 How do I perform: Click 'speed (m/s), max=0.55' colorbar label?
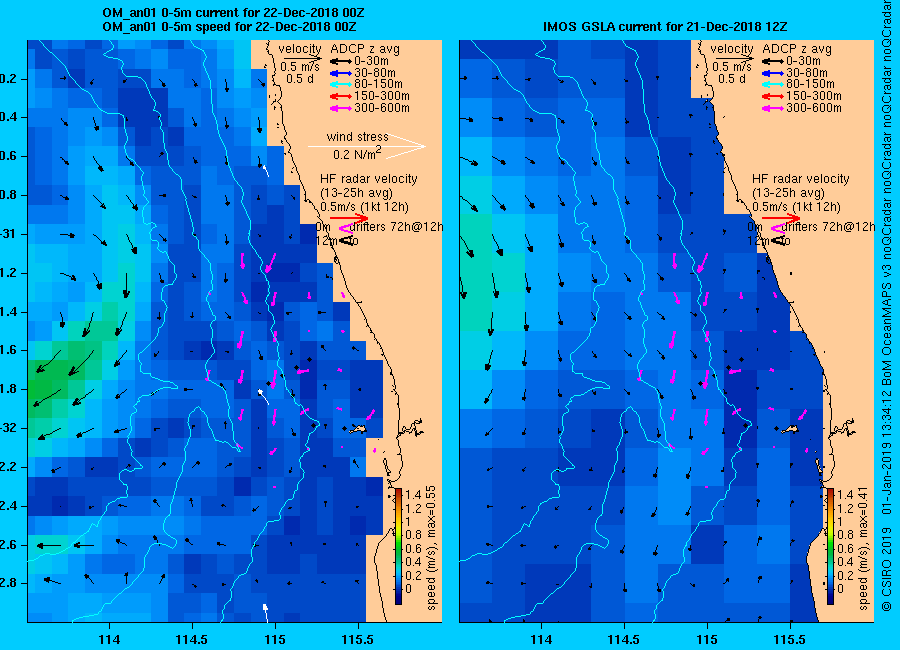coord(432,547)
